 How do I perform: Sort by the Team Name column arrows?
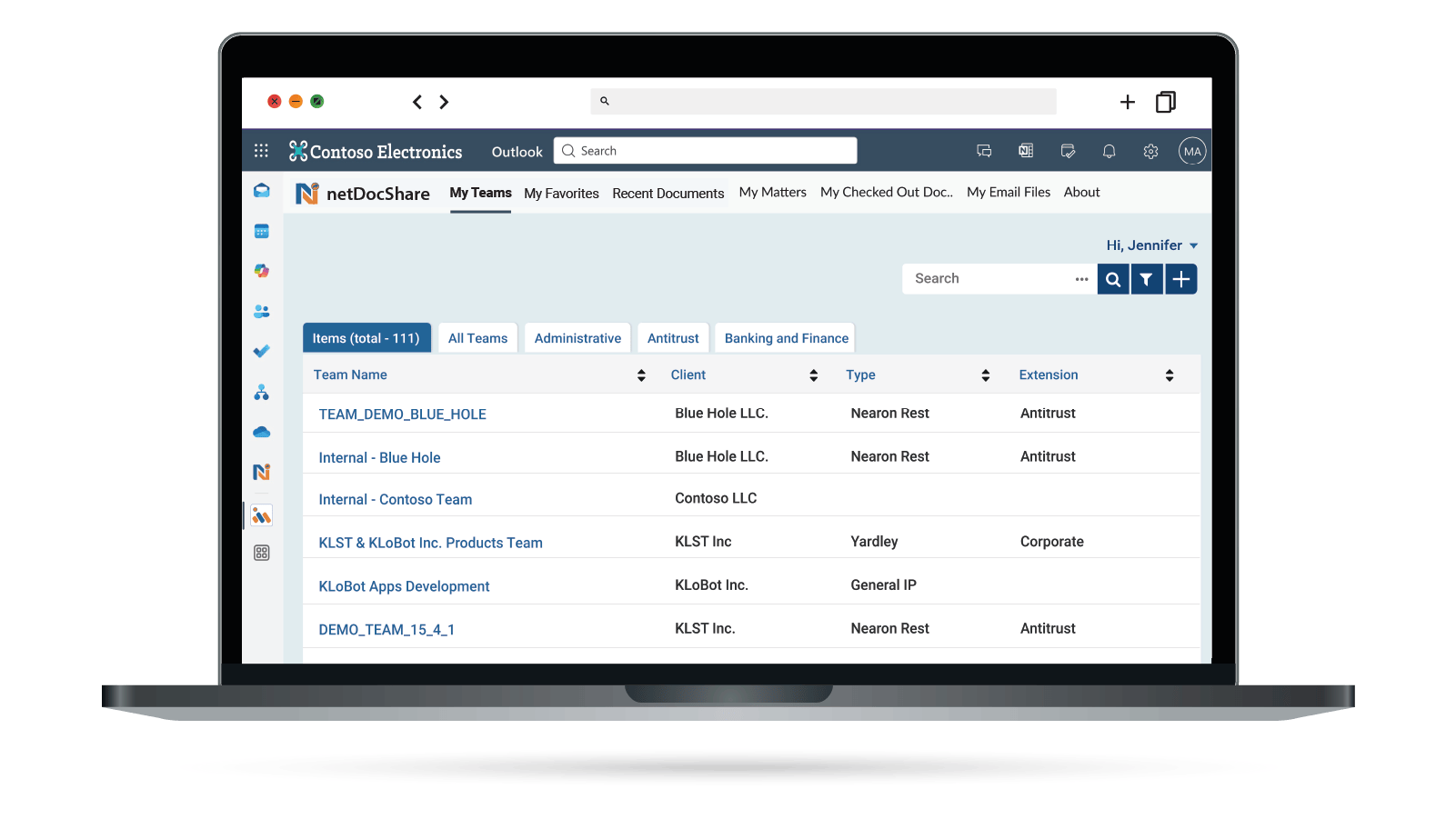click(641, 375)
